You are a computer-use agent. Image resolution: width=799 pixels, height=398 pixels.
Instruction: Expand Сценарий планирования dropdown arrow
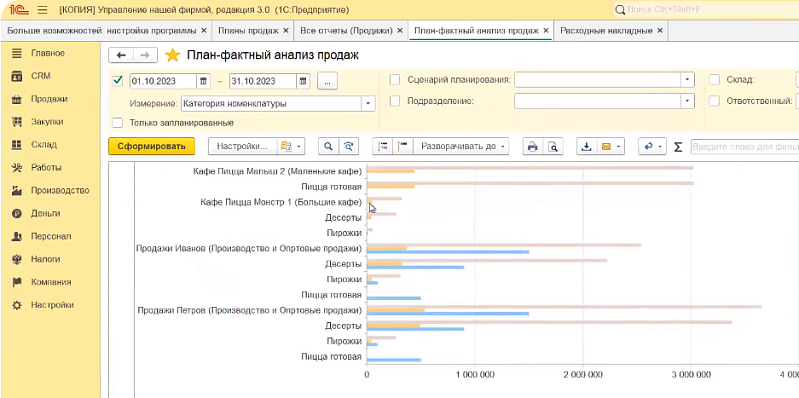click(x=688, y=80)
